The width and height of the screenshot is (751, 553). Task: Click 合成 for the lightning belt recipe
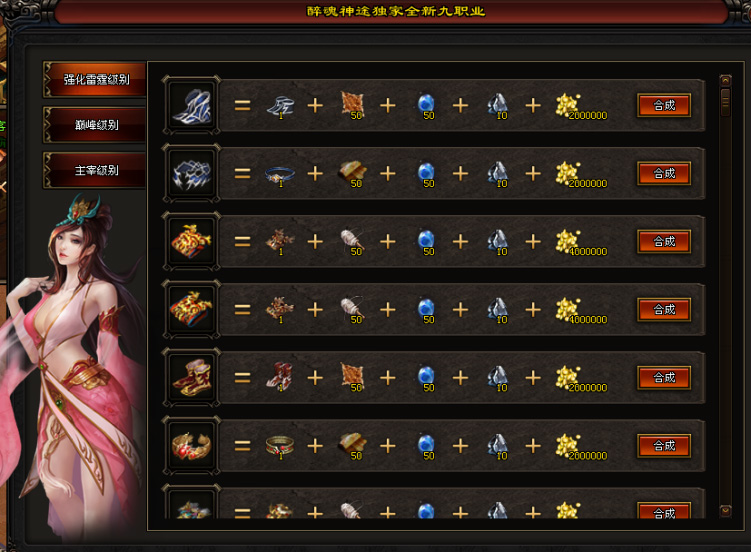pyautogui.click(x=664, y=173)
